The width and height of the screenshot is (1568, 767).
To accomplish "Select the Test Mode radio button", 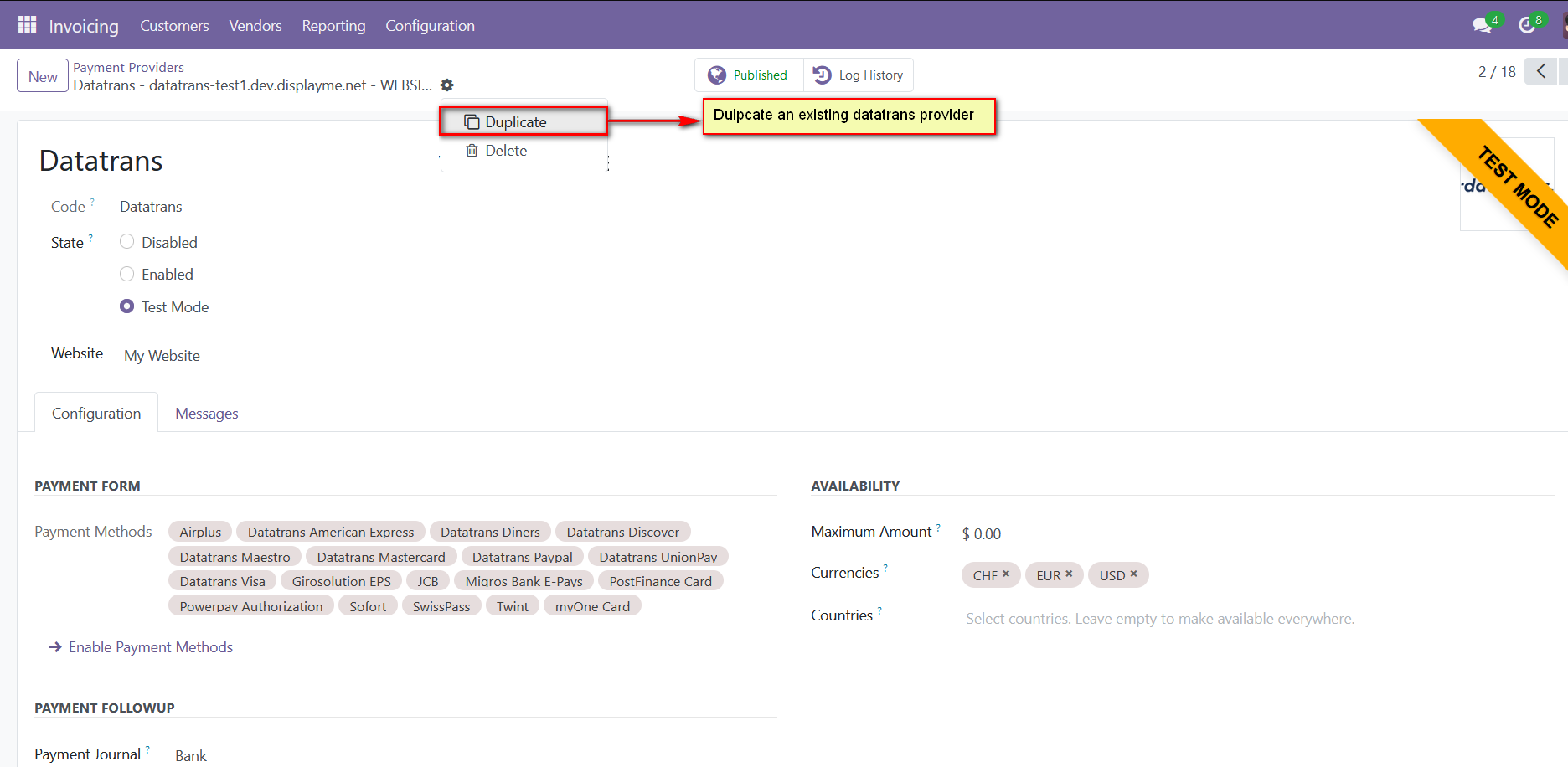I will (126, 306).
